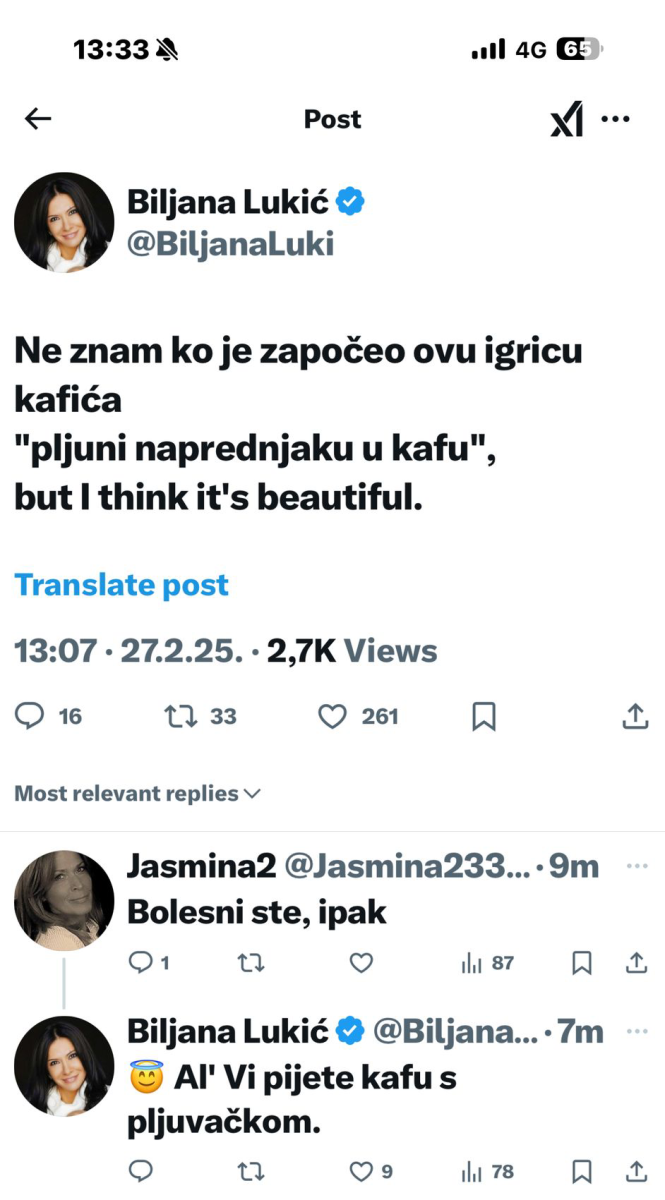Share the main post via share icon
Screen dimensions: 665x1200
click(x=635, y=716)
